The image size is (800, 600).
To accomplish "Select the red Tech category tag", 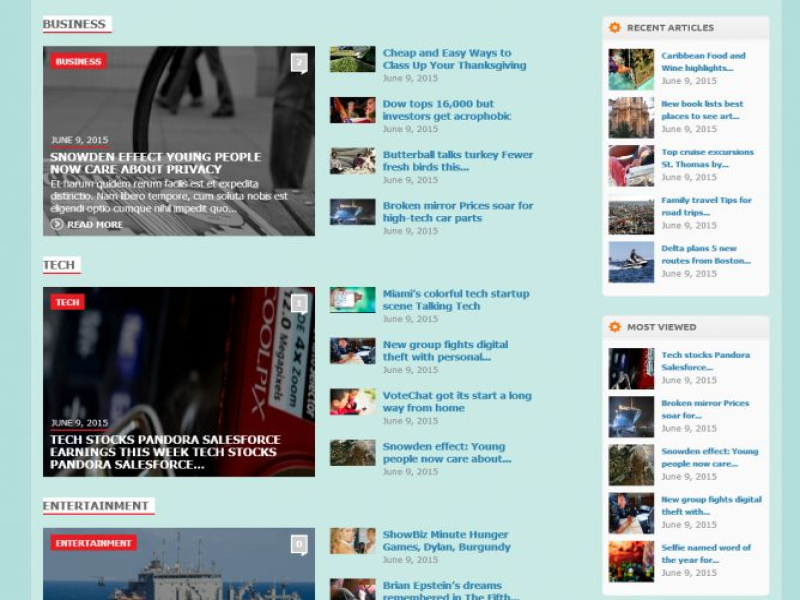I will pyautogui.click(x=67, y=302).
